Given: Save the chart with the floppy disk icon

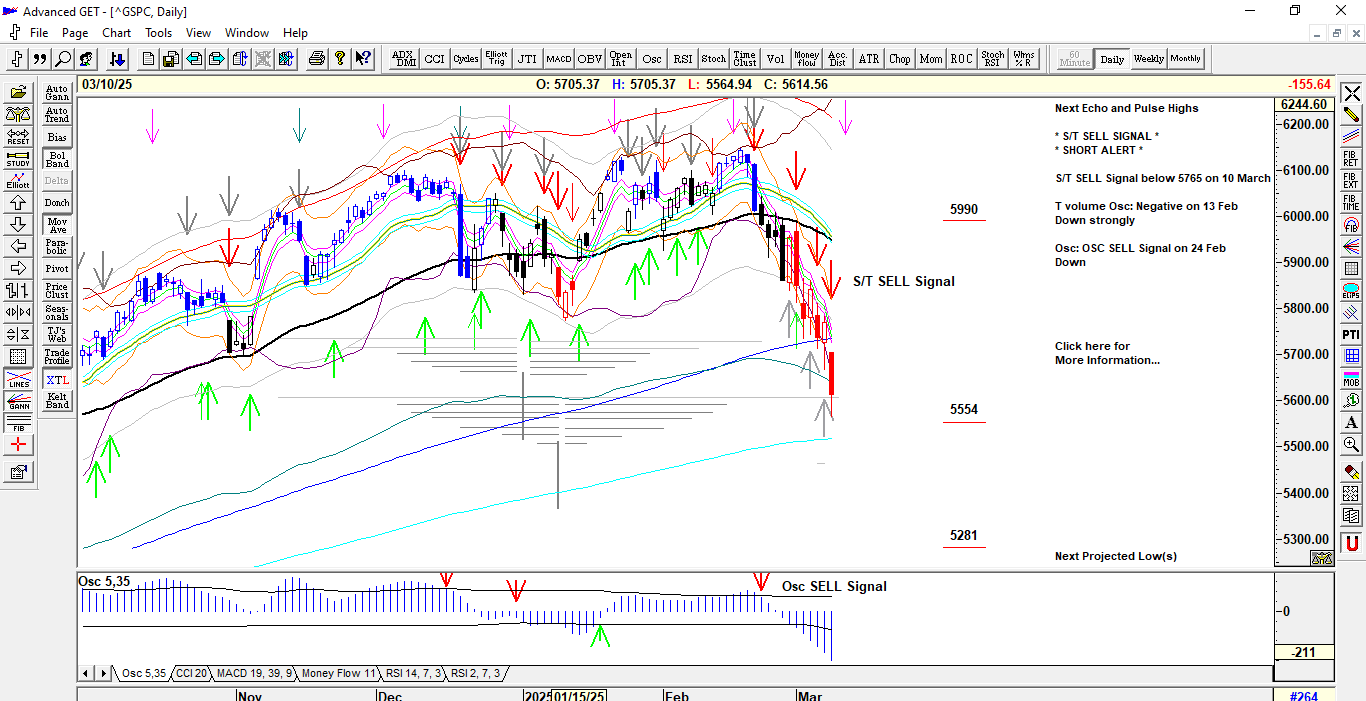Looking at the screenshot, I should (171, 59).
